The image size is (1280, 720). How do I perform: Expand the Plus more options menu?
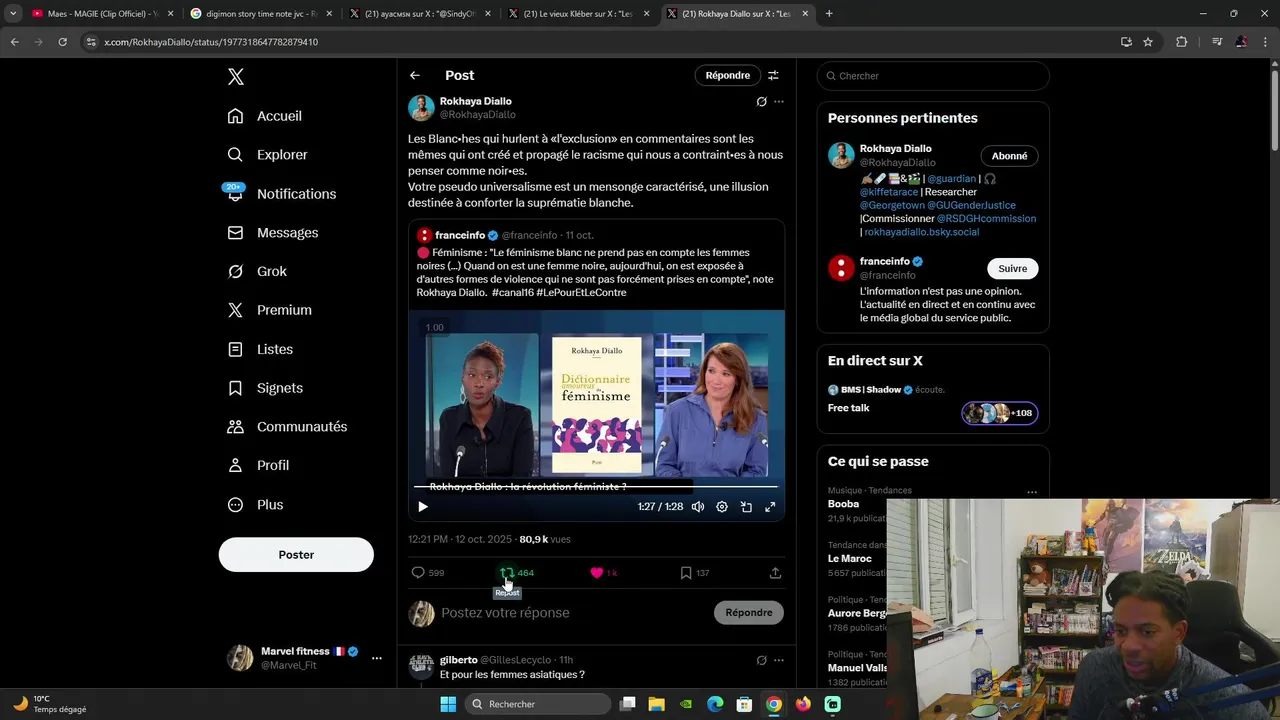click(255, 505)
